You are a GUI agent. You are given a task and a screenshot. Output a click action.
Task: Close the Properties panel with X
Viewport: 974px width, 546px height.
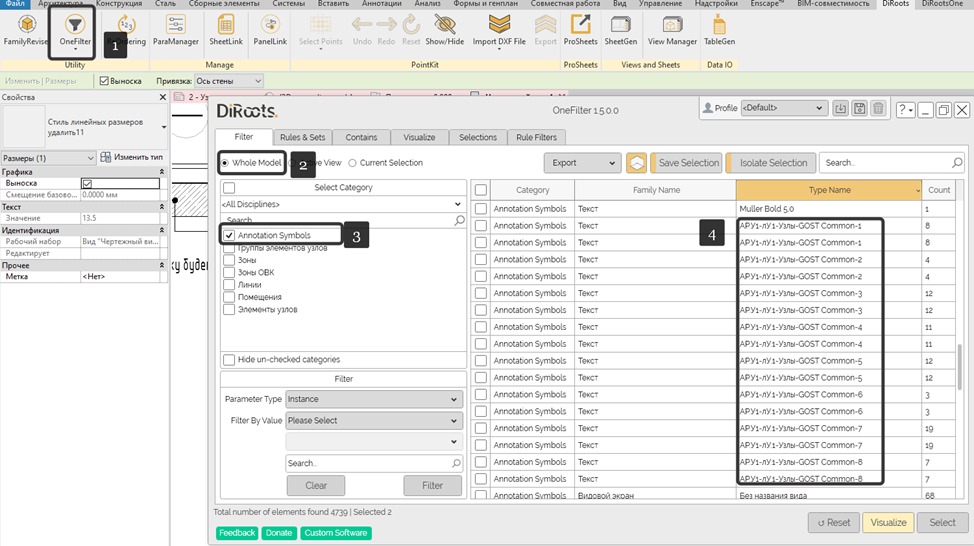163,97
